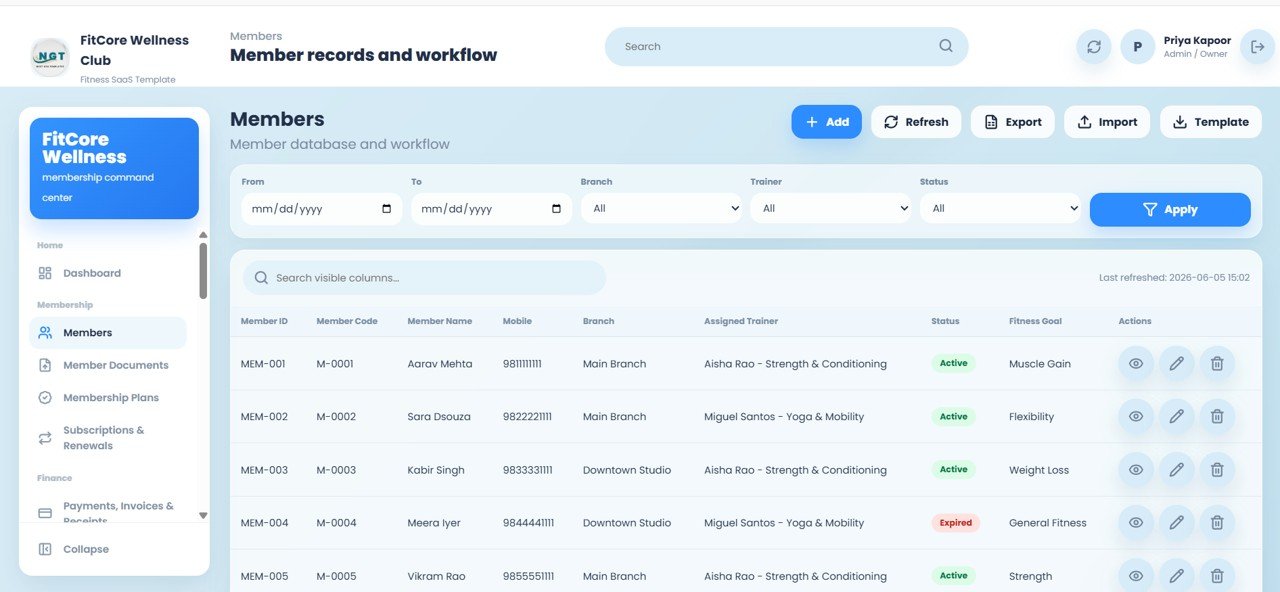Delete member Kabir Singh
Image resolution: width=1280 pixels, height=592 pixels.
1217,470
